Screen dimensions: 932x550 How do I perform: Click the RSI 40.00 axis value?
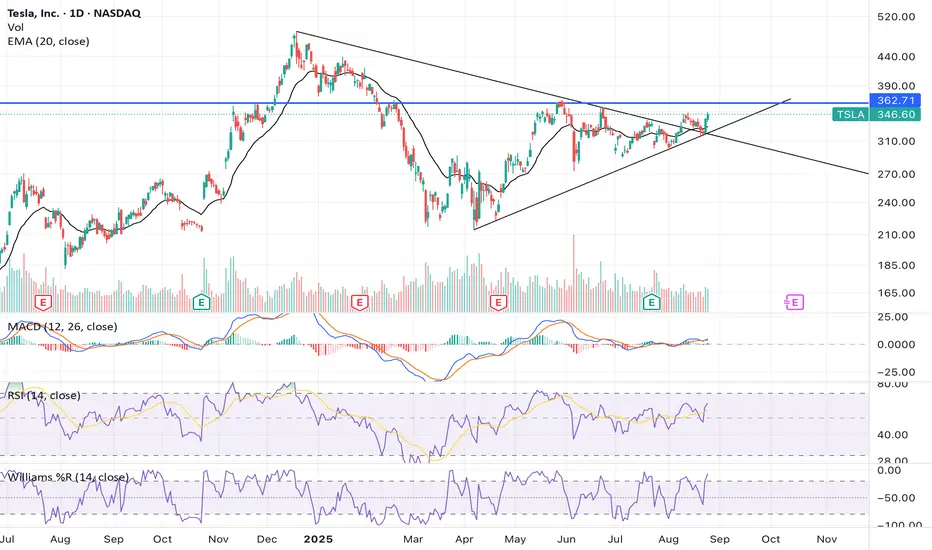pyautogui.click(x=893, y=435)
